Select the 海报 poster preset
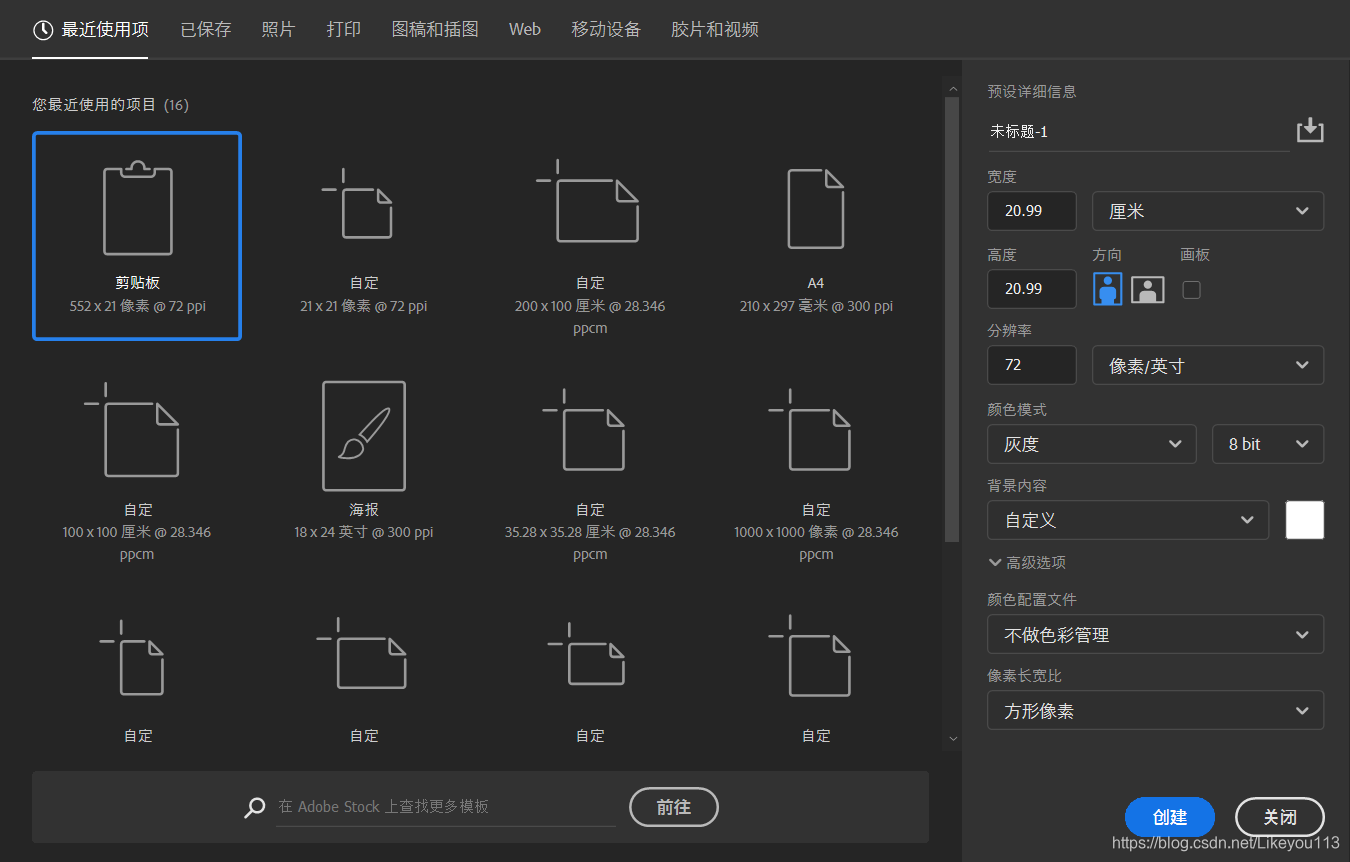This screenshot has height=862, width=1350. 364,462
